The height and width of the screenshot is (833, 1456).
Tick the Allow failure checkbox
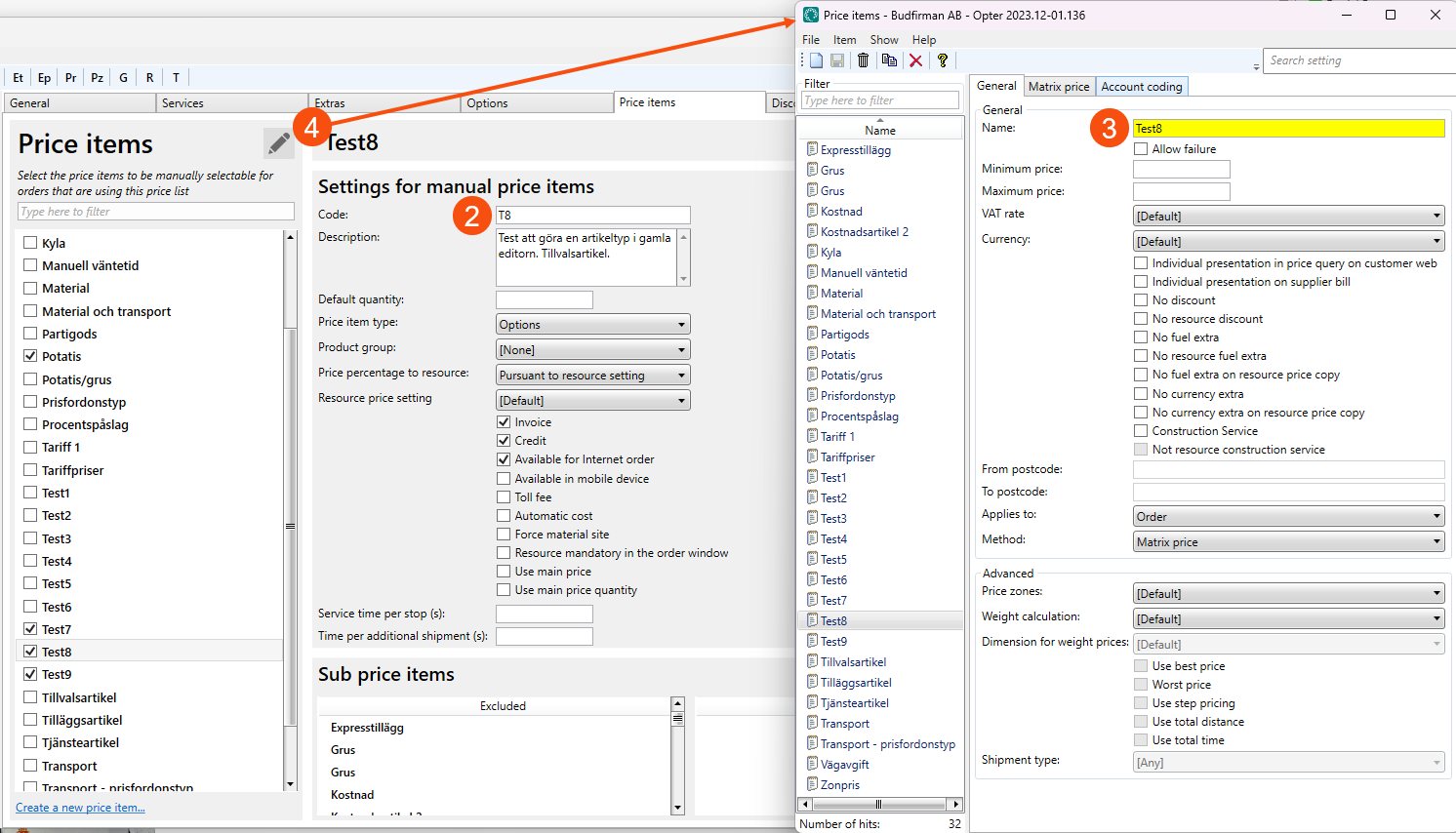coord(1141,149)
